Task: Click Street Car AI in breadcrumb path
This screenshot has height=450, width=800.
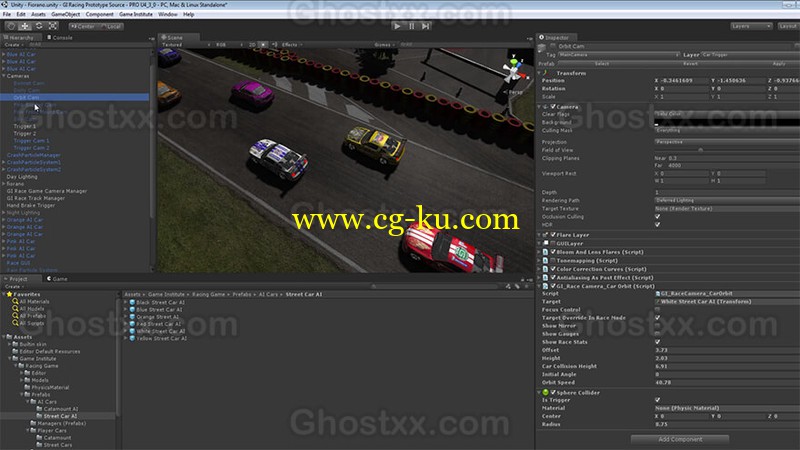Action: 304,294
